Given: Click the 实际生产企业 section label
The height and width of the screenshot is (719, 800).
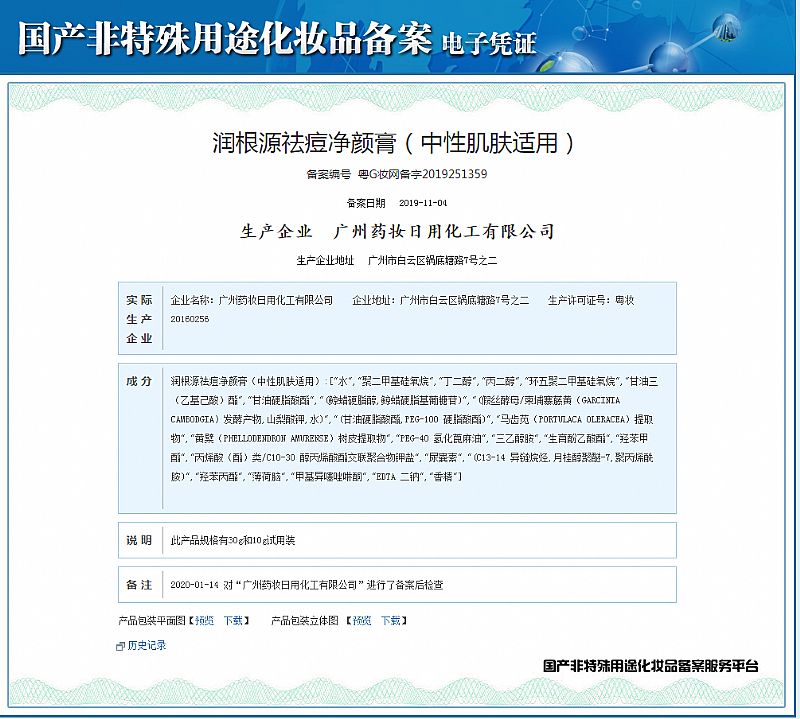Looking at the screenshot, I should click(x=139, y=319).
